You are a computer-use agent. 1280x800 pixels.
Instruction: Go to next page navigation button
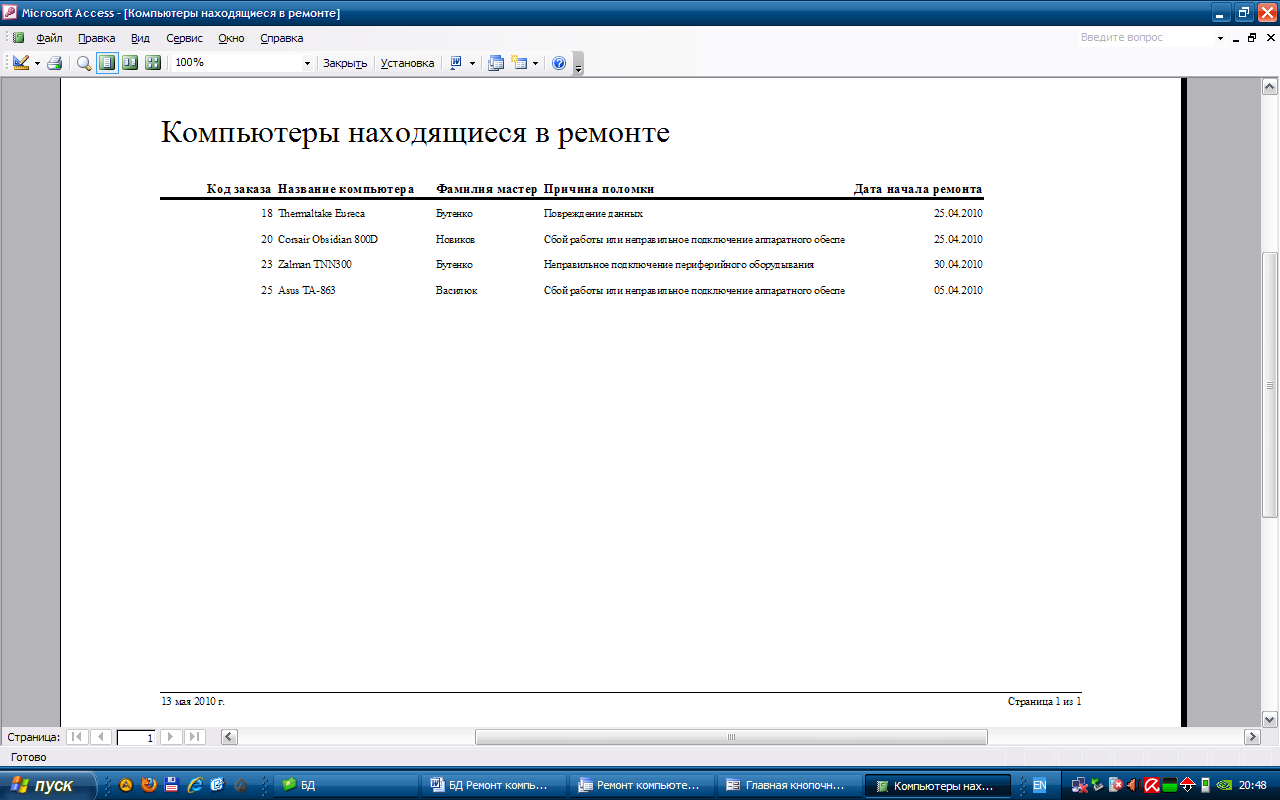point(171,737)
